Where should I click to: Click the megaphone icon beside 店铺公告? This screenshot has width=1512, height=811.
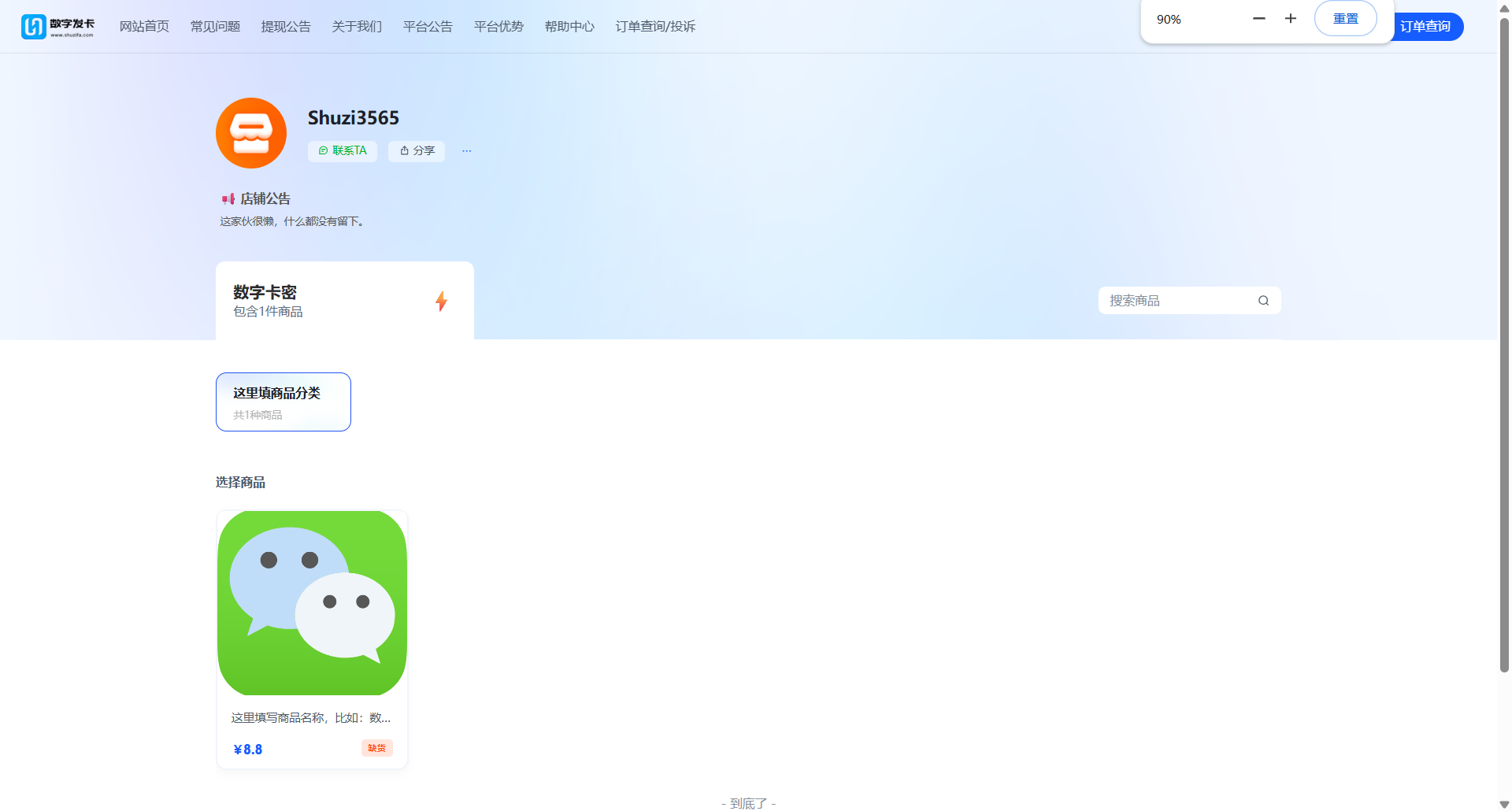[228, 199]
